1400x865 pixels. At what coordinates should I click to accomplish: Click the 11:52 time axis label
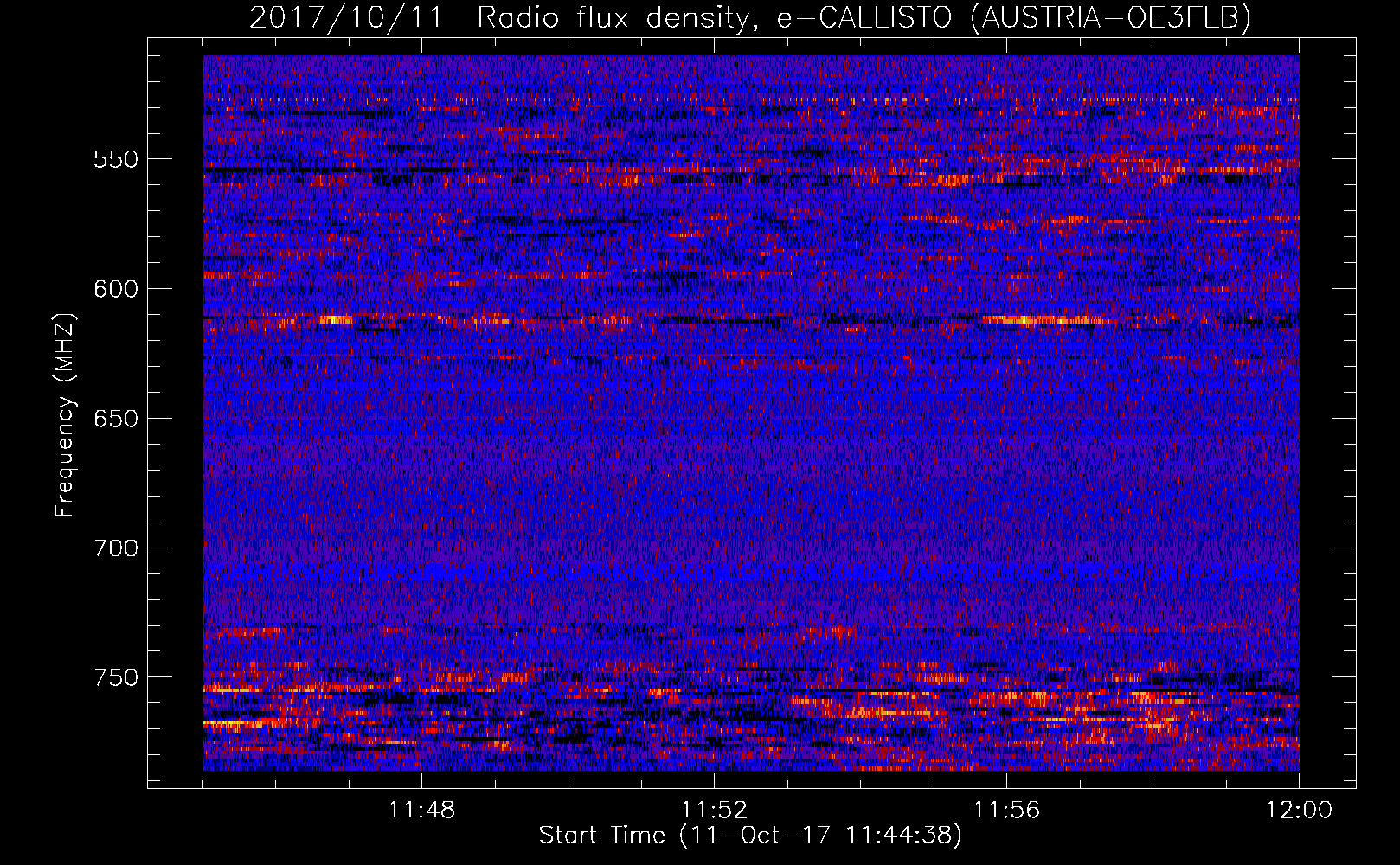(714, 811)
